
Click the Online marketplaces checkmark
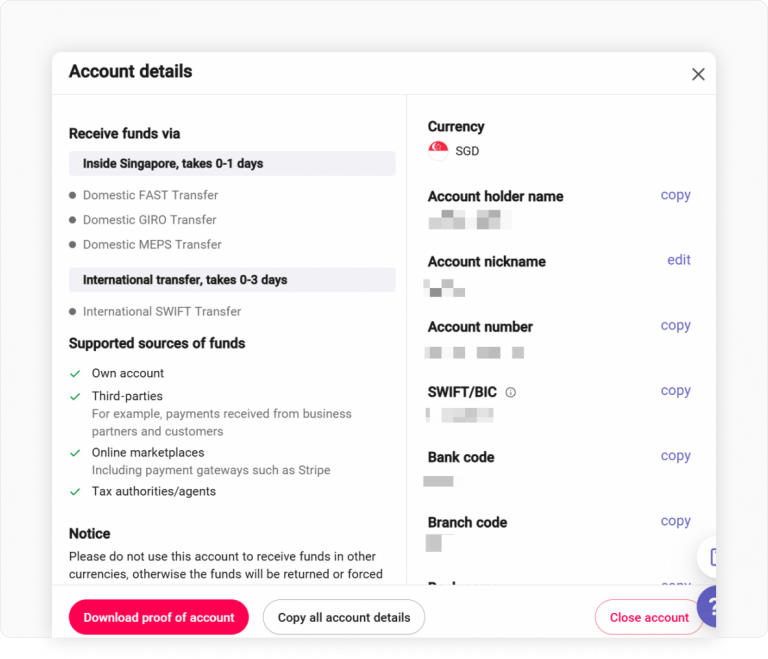point(75,453)
